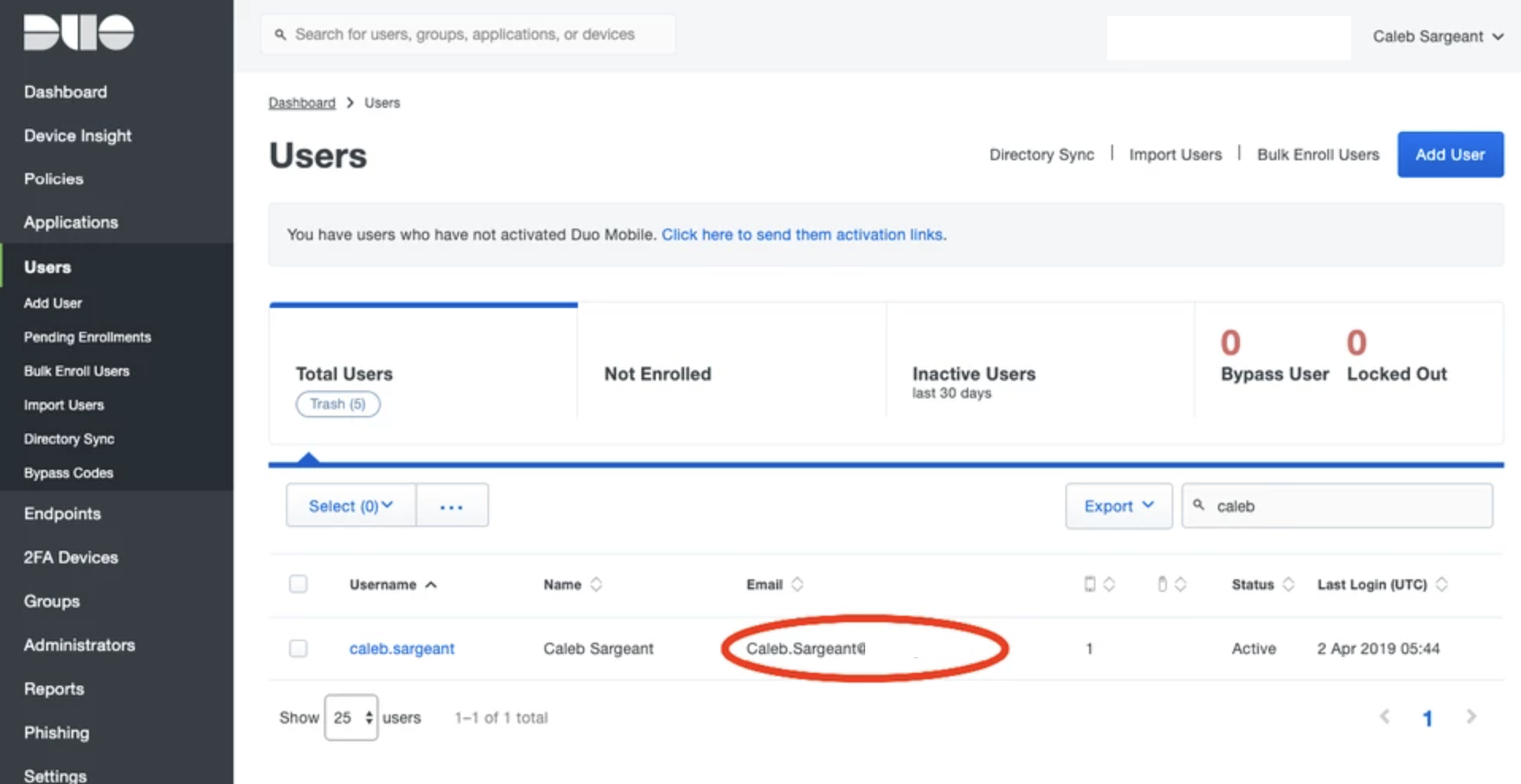This screenshot has width=1521, height=784.
Task: Click the Username column header
Action: click(383, 585)
